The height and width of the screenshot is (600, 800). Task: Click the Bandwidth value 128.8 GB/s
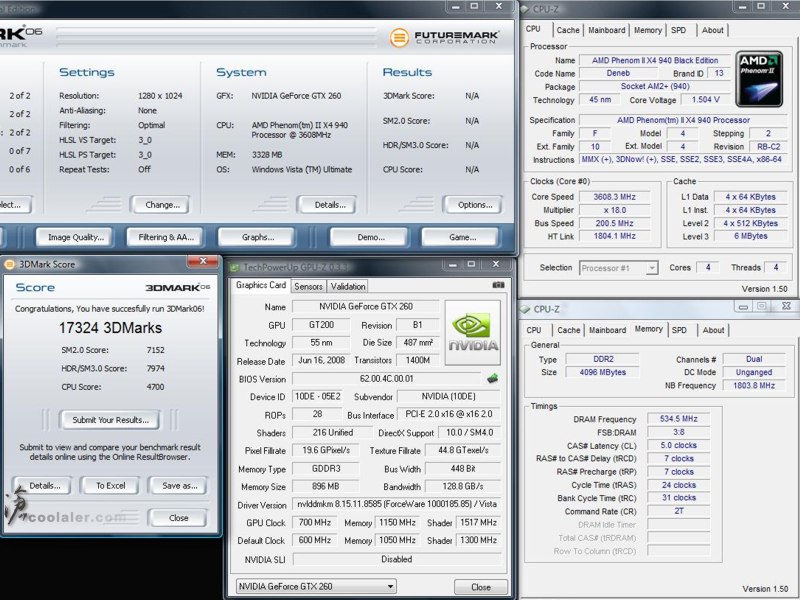[x=463, y=487]
